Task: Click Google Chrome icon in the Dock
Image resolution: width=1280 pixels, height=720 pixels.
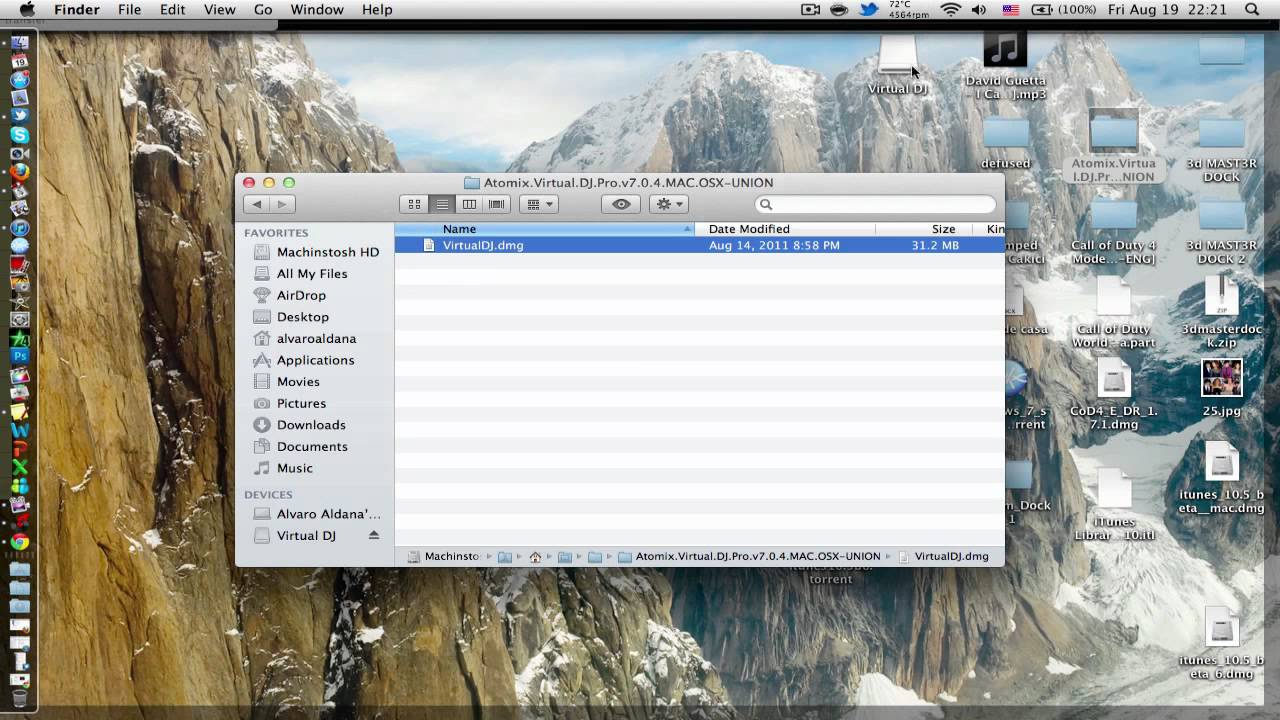Action: [x=19, y=542]
